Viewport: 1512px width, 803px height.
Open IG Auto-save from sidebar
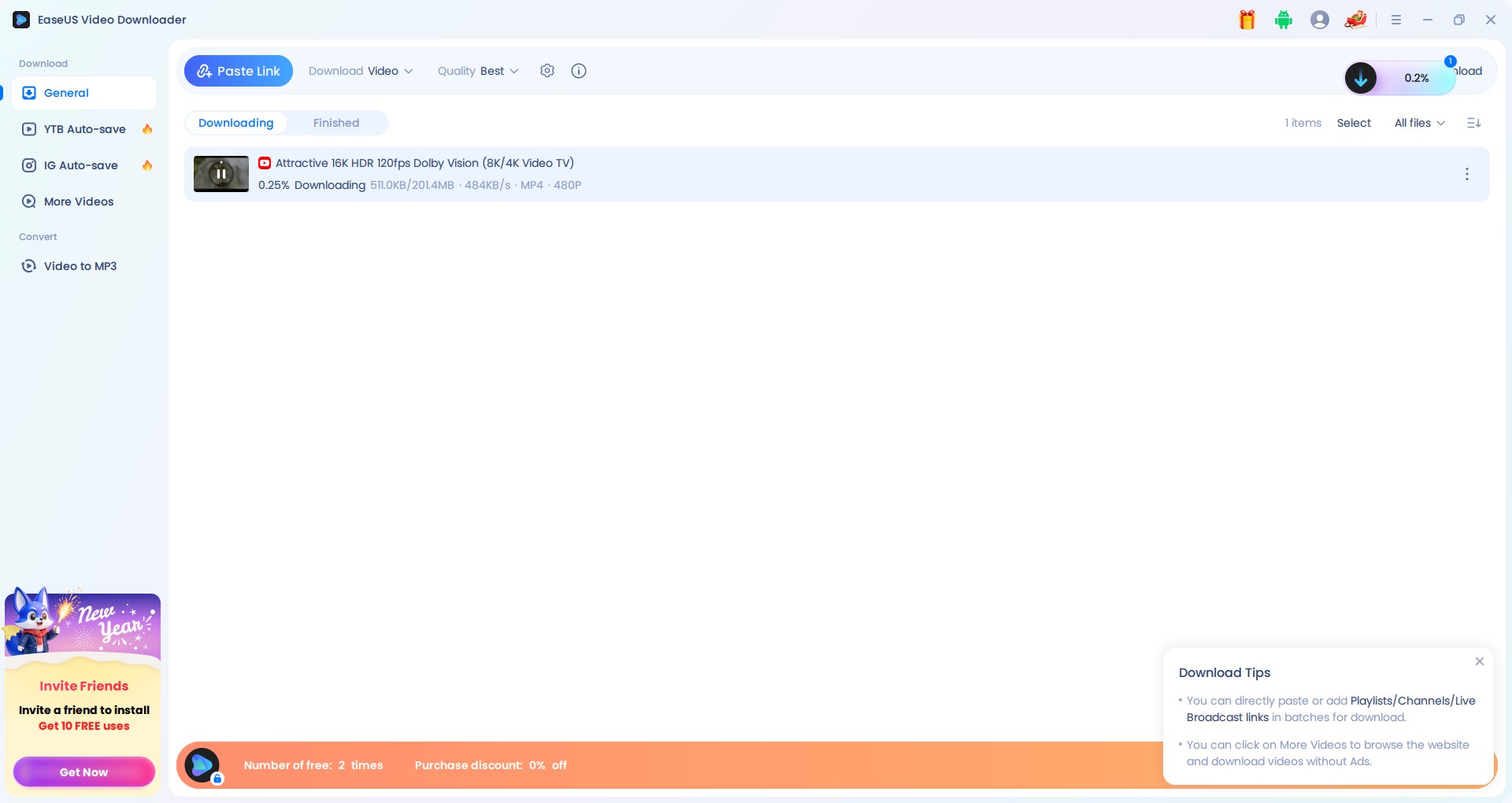pos(80,165)
